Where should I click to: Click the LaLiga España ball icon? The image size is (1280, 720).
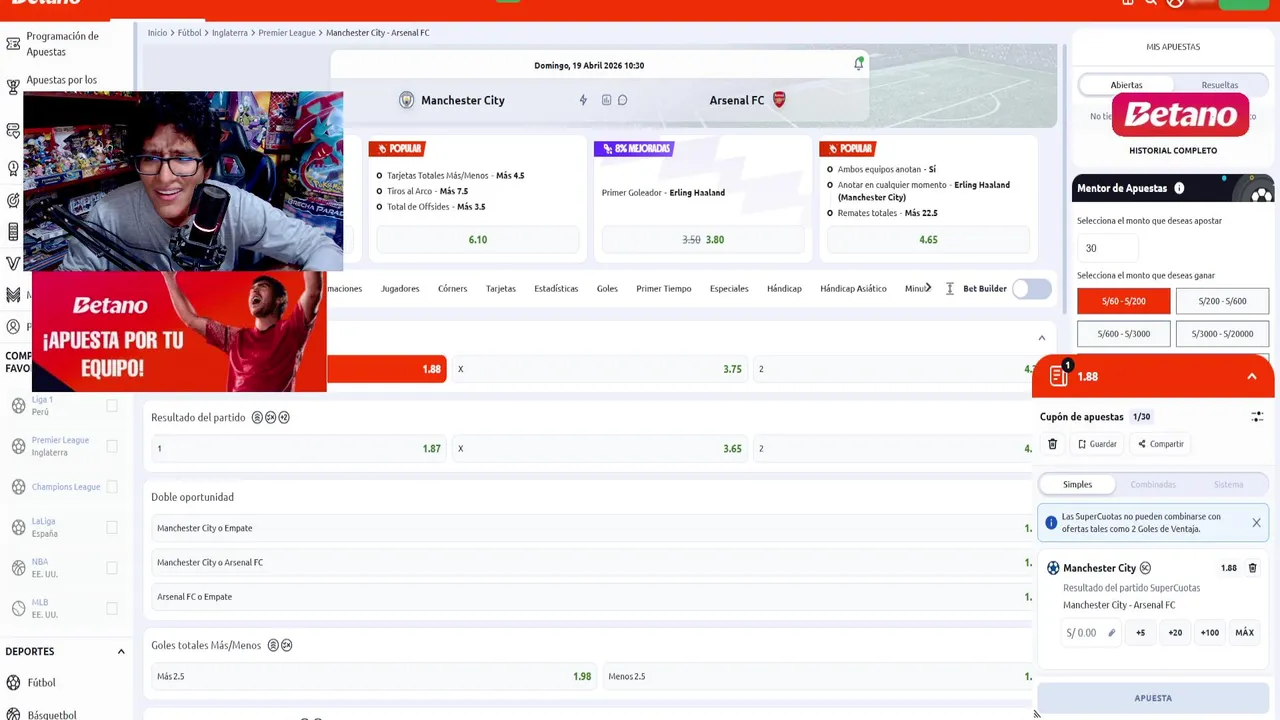18,527
